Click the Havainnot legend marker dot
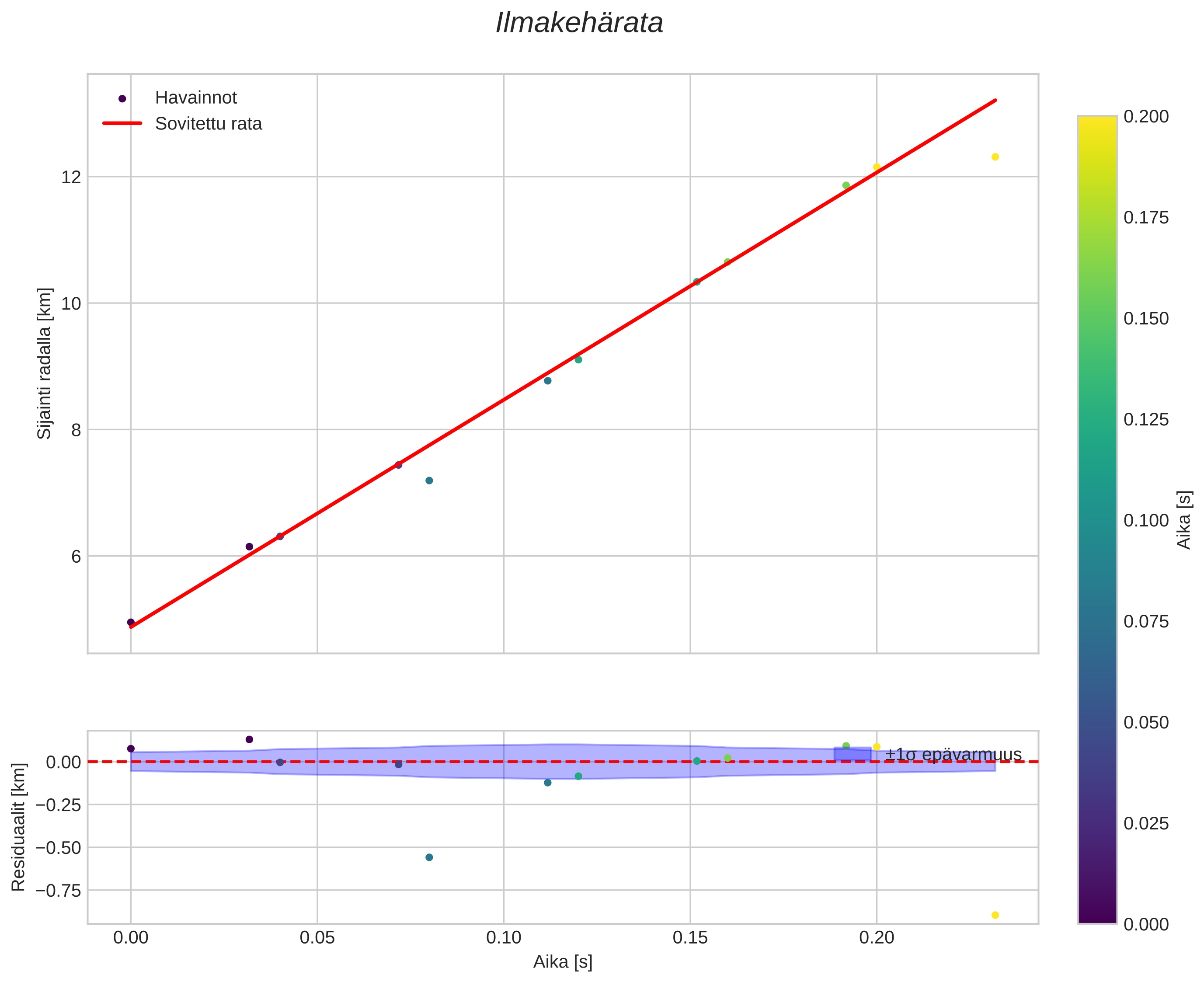 click(122, 98)
